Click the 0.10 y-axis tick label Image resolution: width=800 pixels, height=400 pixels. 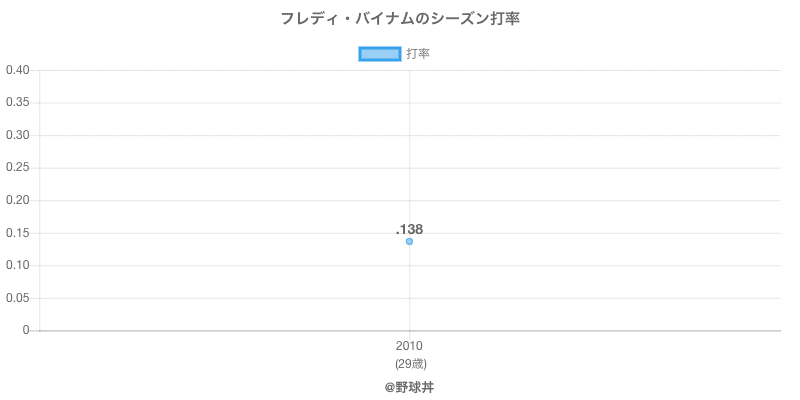coord(17,265)
